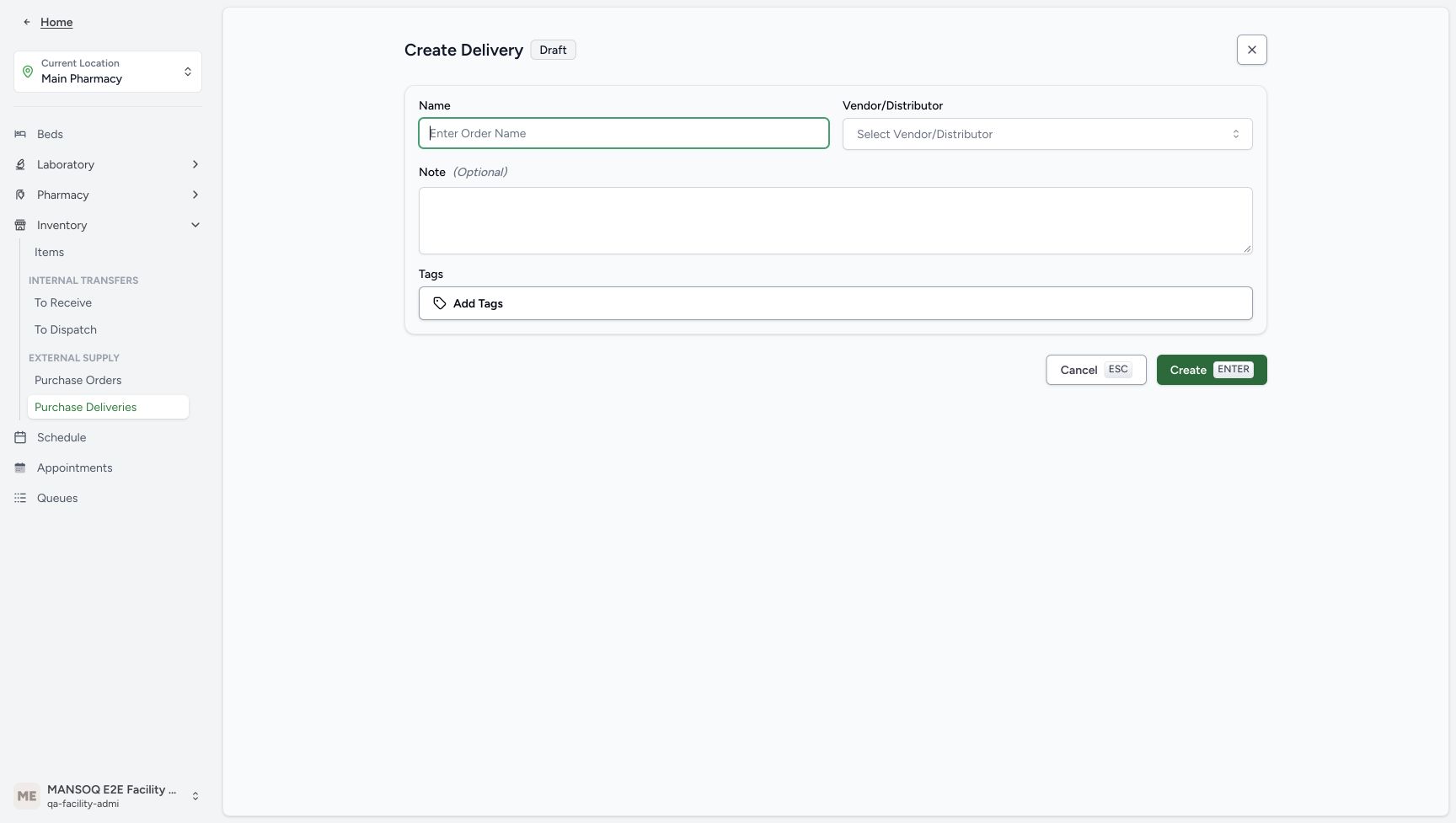1456x823 pixels.
Task: Focus the Enter Order Name field
Action: 624,133
